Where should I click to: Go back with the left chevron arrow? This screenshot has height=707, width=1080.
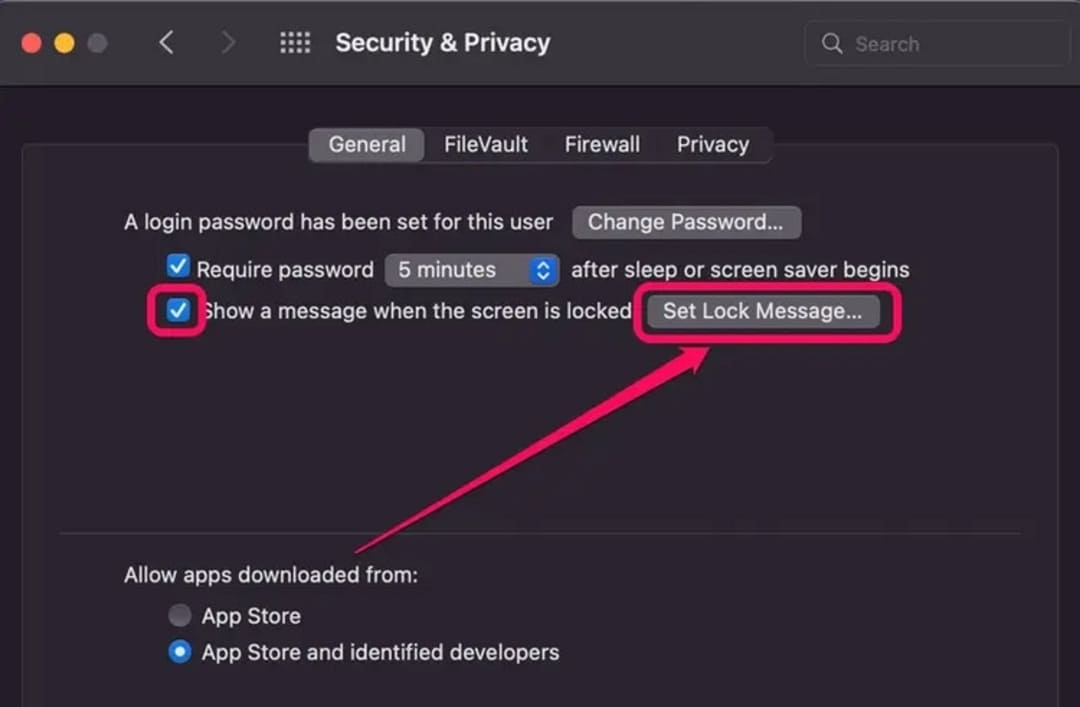pos(166,43)
